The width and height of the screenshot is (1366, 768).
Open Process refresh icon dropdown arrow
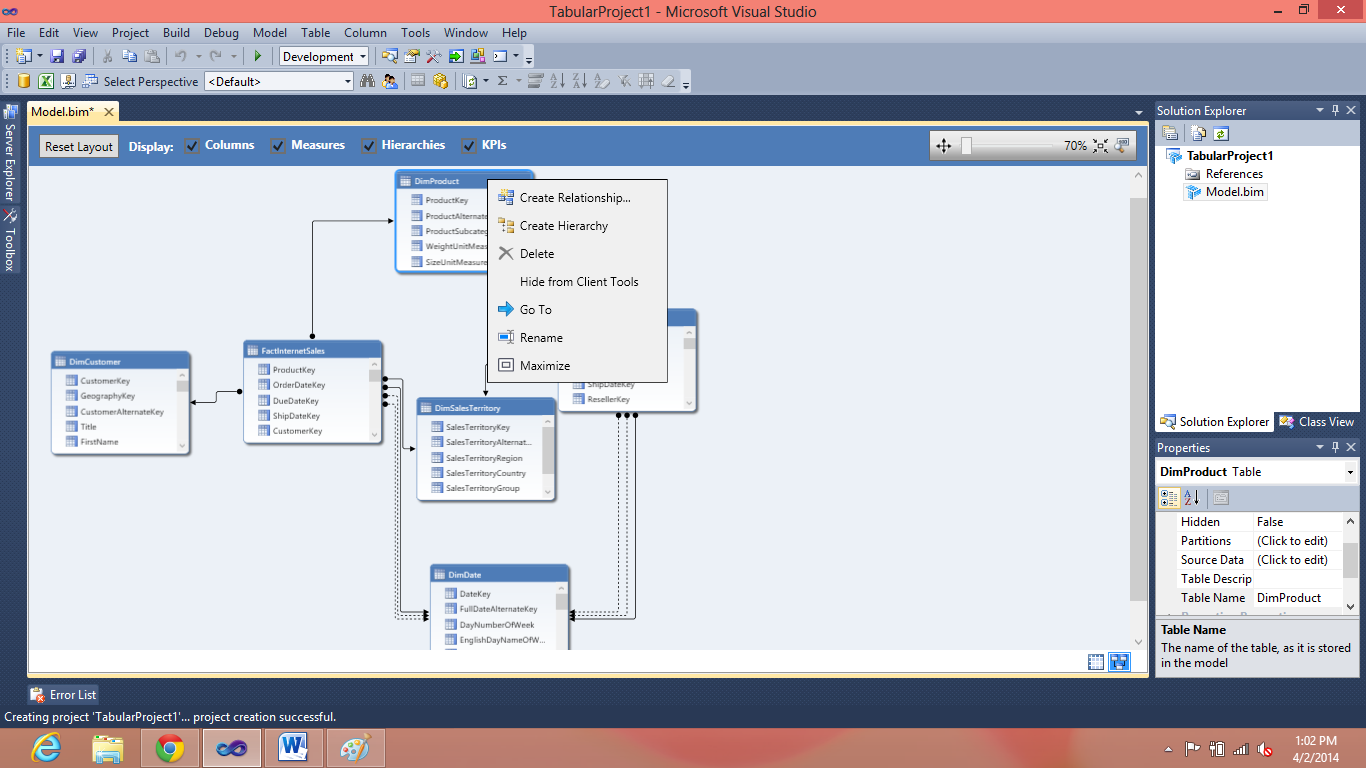486,81
